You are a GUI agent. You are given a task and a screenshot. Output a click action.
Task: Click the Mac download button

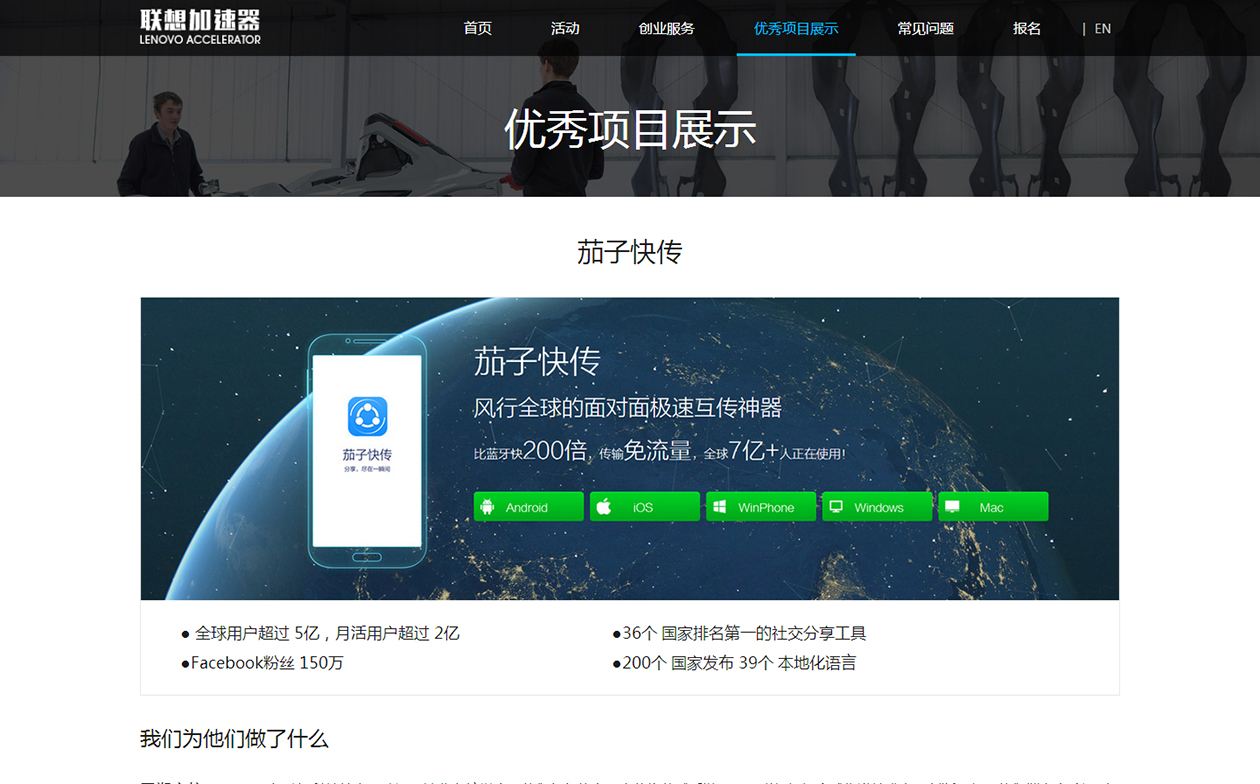993,506
